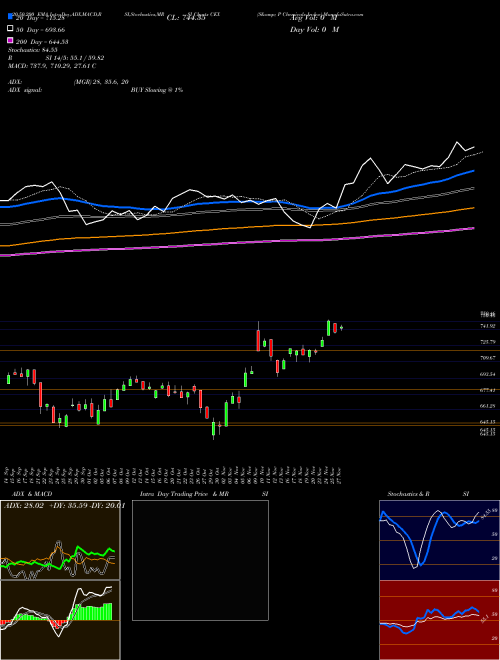The height and width of the screenshot is (660, 500).
Task: Open the empty intraday price panel
Action: [x=200, y=560]
